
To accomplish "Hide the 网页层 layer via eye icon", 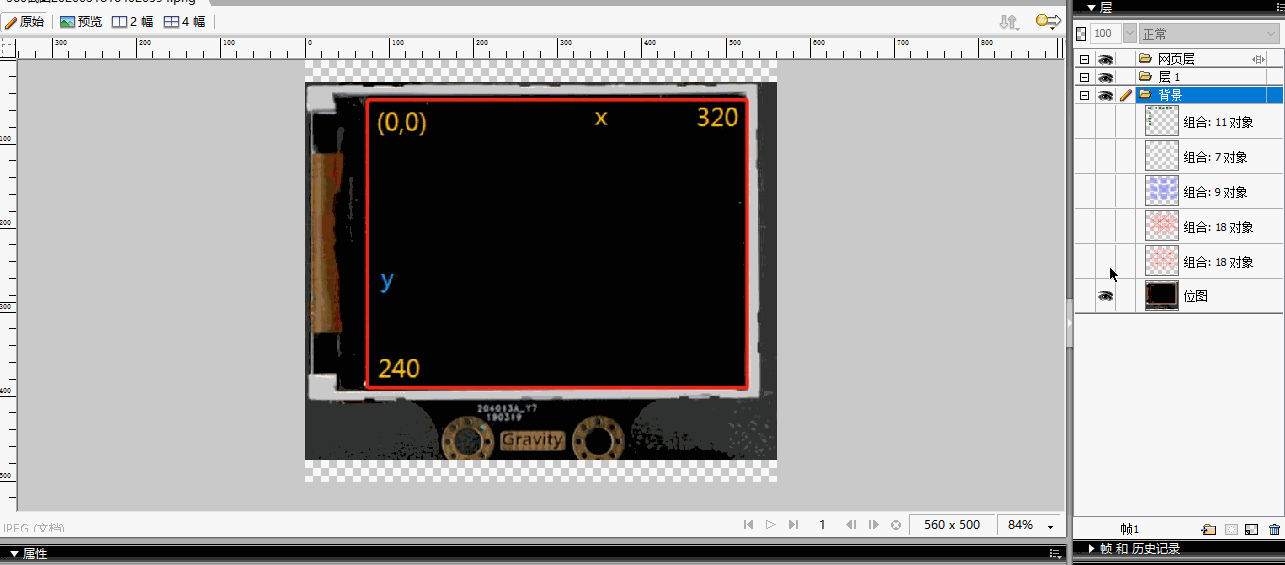I will (x=1105, y=60).
